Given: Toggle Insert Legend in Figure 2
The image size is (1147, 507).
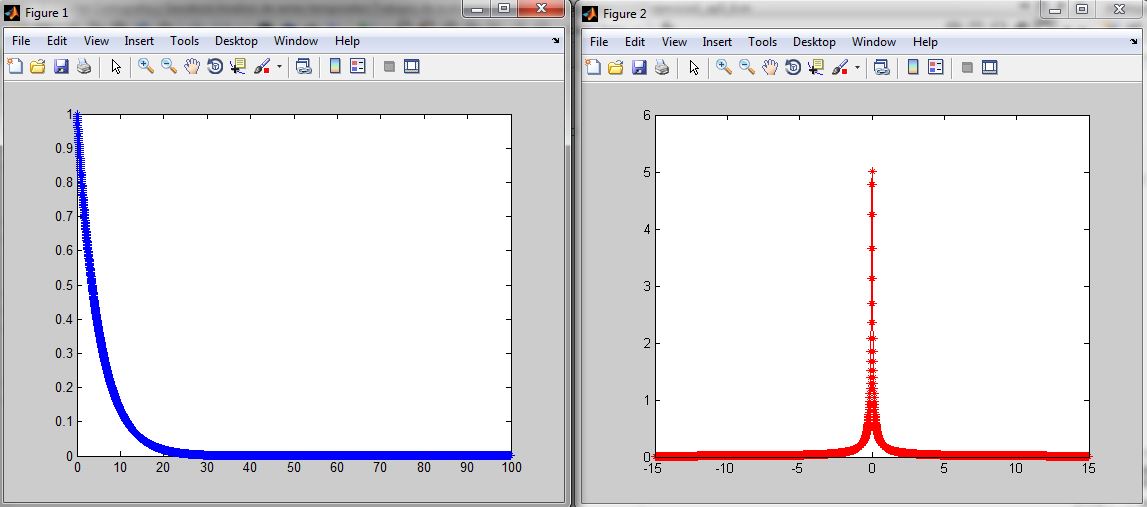Looking at the screenshot, I should point(935,67).
